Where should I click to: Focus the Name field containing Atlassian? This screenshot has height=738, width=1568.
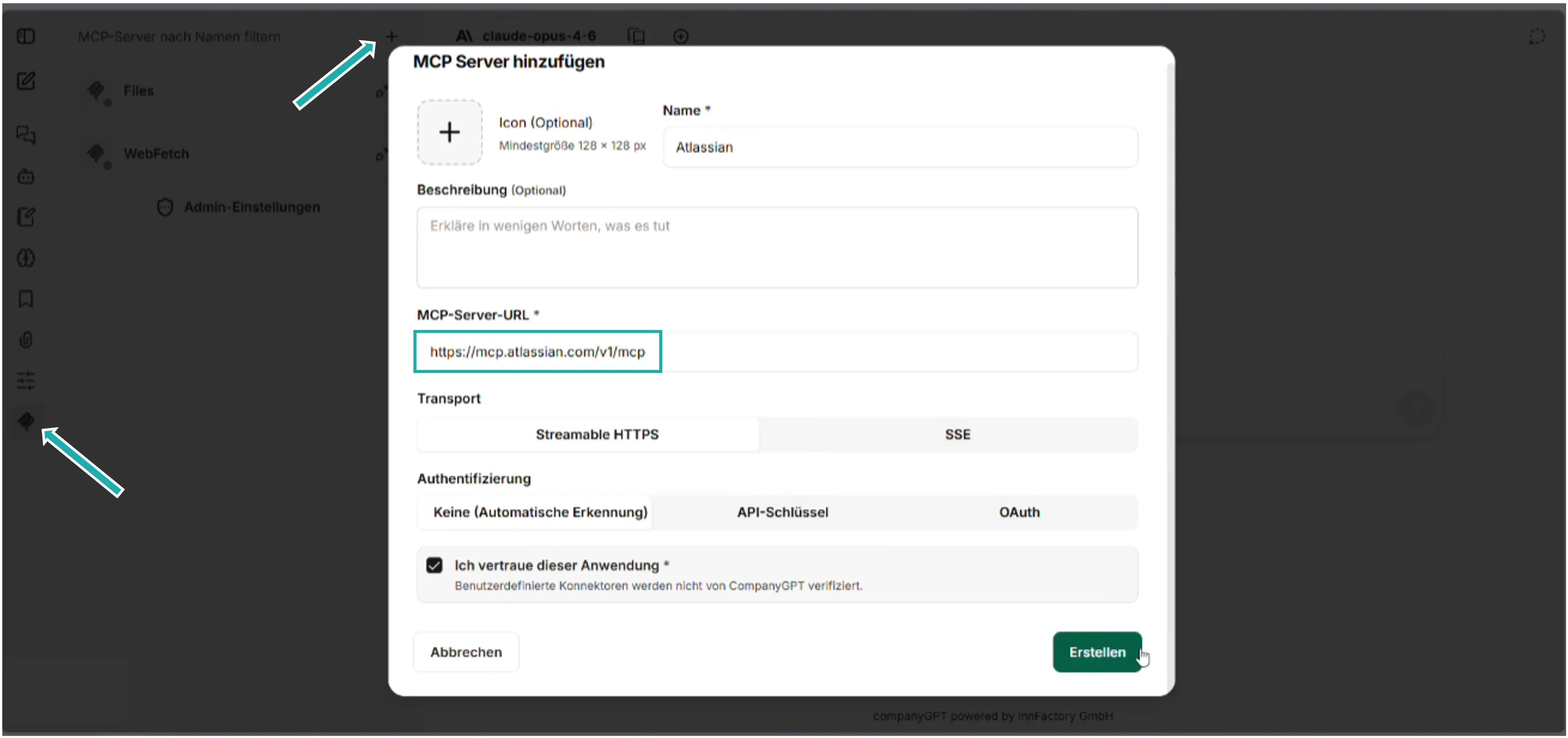point(900,147)
